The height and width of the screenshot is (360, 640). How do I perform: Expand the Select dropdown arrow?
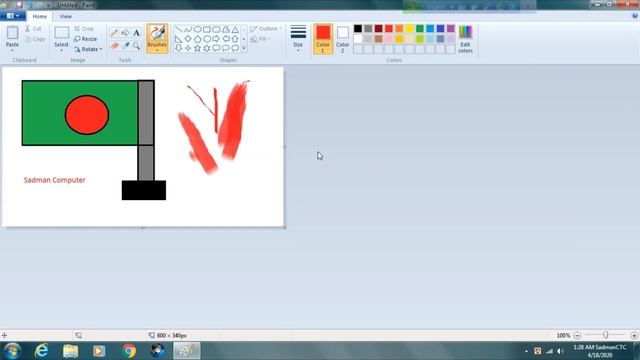tap(61, 50)
